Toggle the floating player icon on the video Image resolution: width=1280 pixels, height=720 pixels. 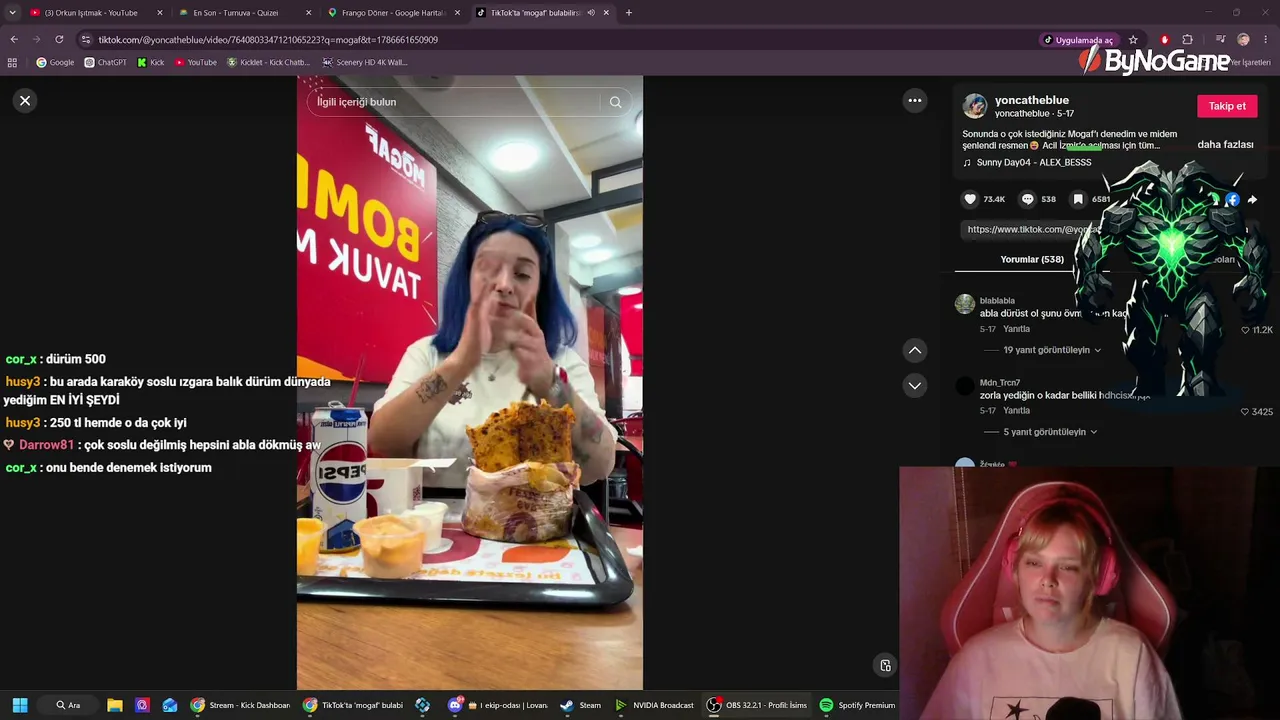coord(885,665)
